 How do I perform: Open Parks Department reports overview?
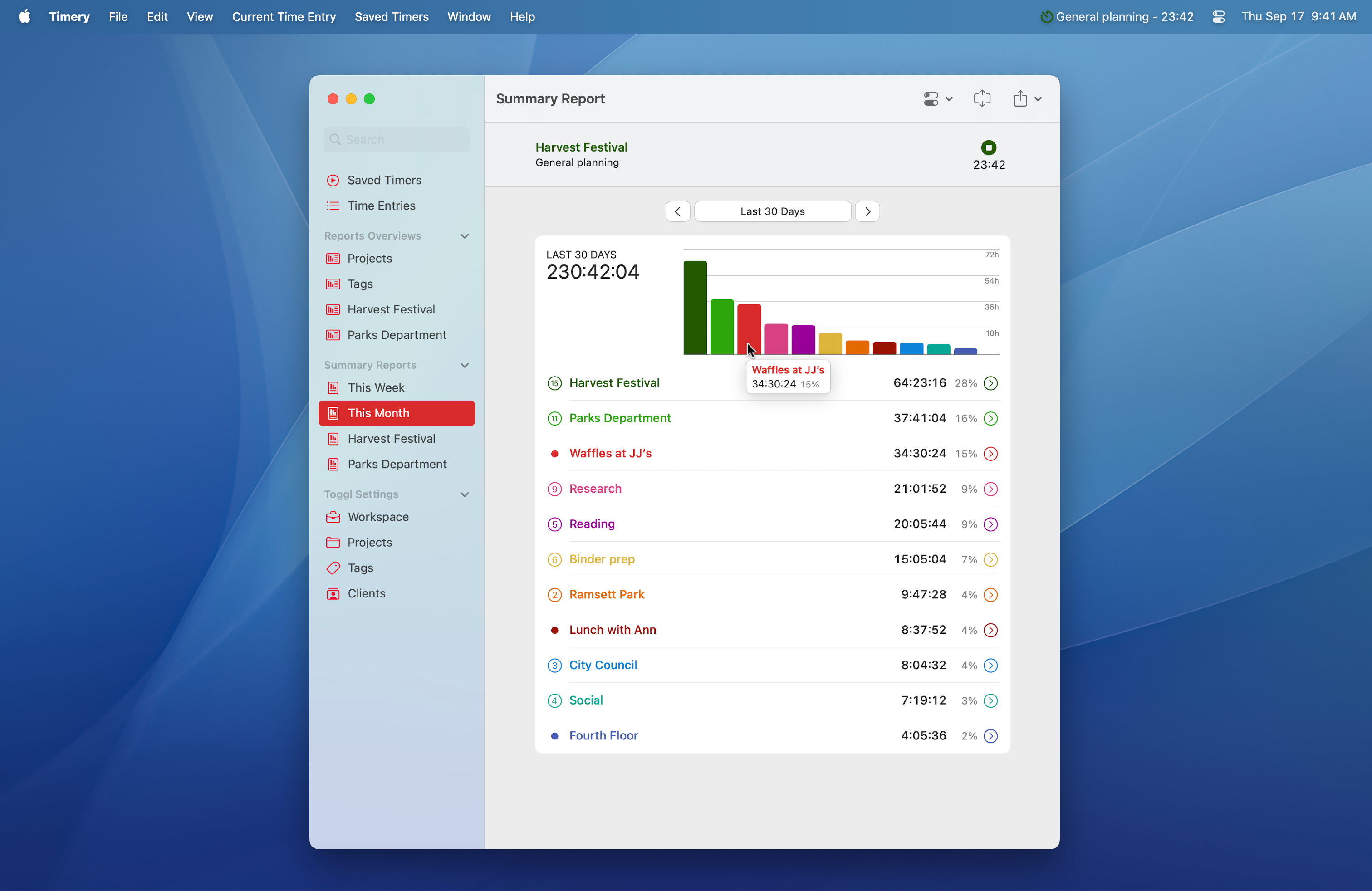[x=397, y=335]
